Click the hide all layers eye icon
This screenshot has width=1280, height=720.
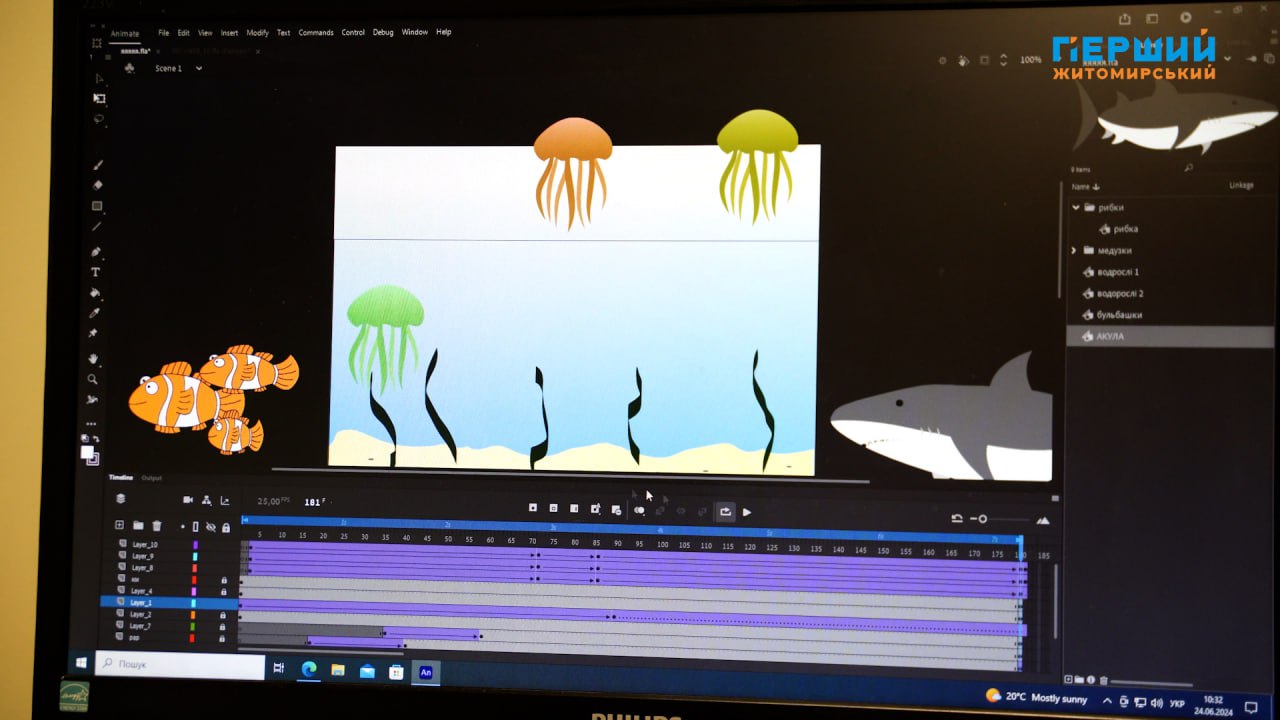coord(210,527)
